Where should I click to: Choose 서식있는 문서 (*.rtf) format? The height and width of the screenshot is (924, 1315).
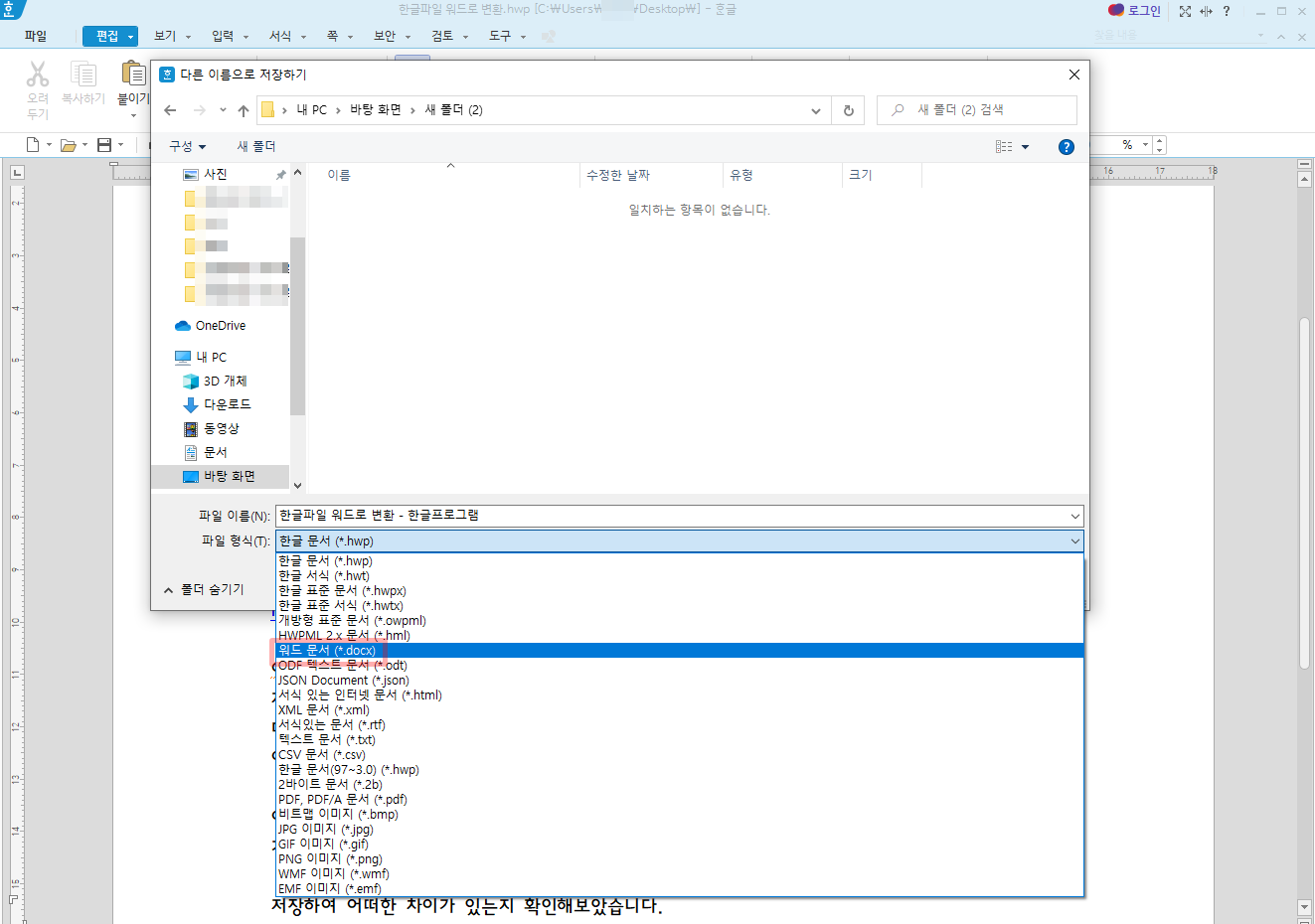pyautogui.click(x=680, y=725)
